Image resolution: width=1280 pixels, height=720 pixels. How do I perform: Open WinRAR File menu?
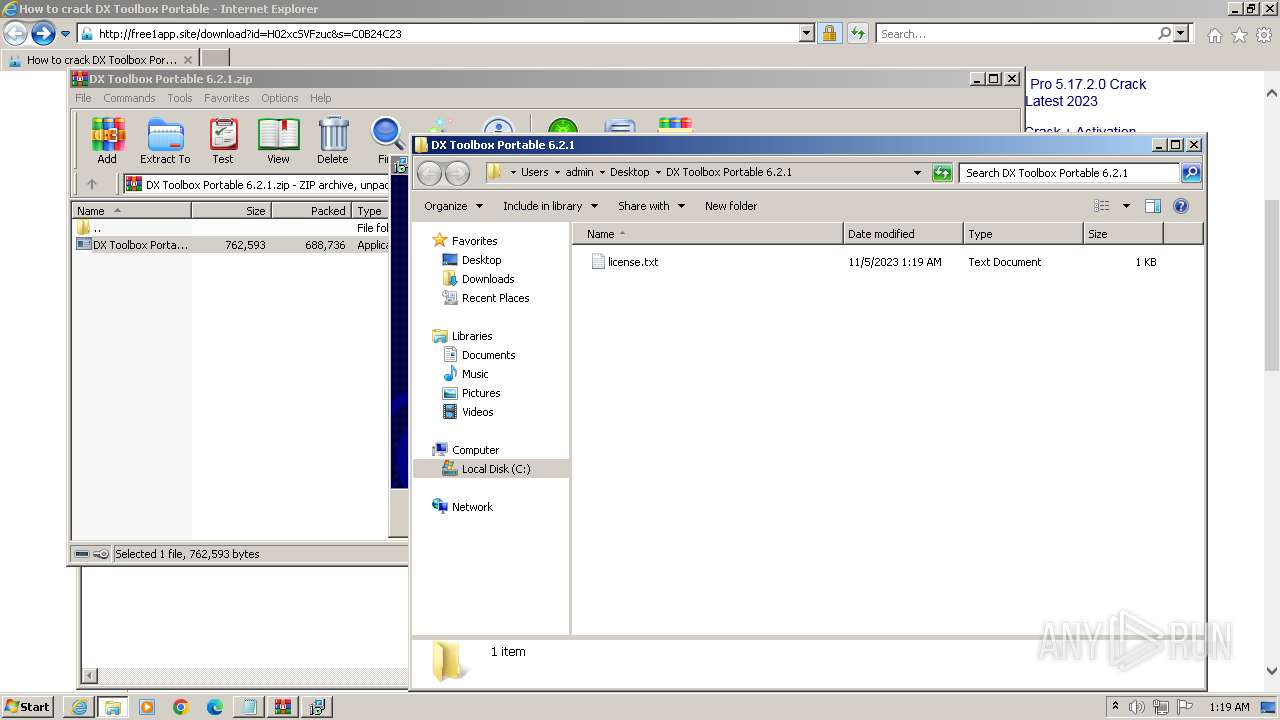83,98
